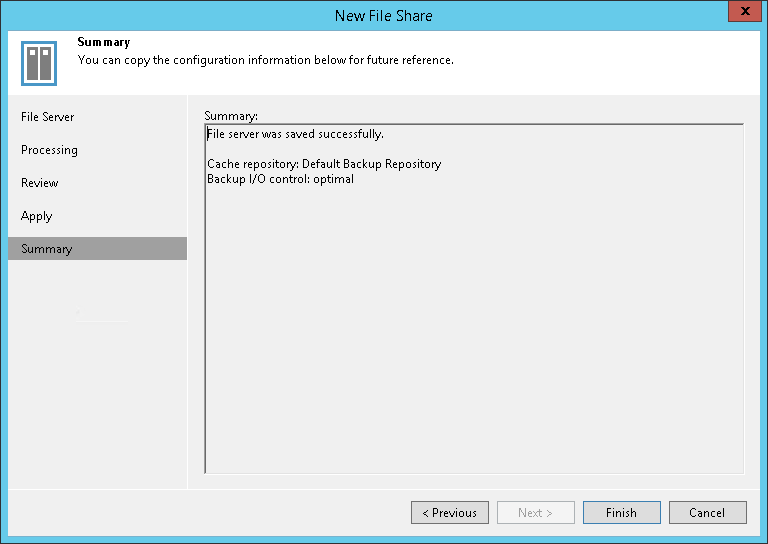Click the 'Backup I/O control: optimal' line
Viewport: 768px width, 544px height.
tap(280, 179)
